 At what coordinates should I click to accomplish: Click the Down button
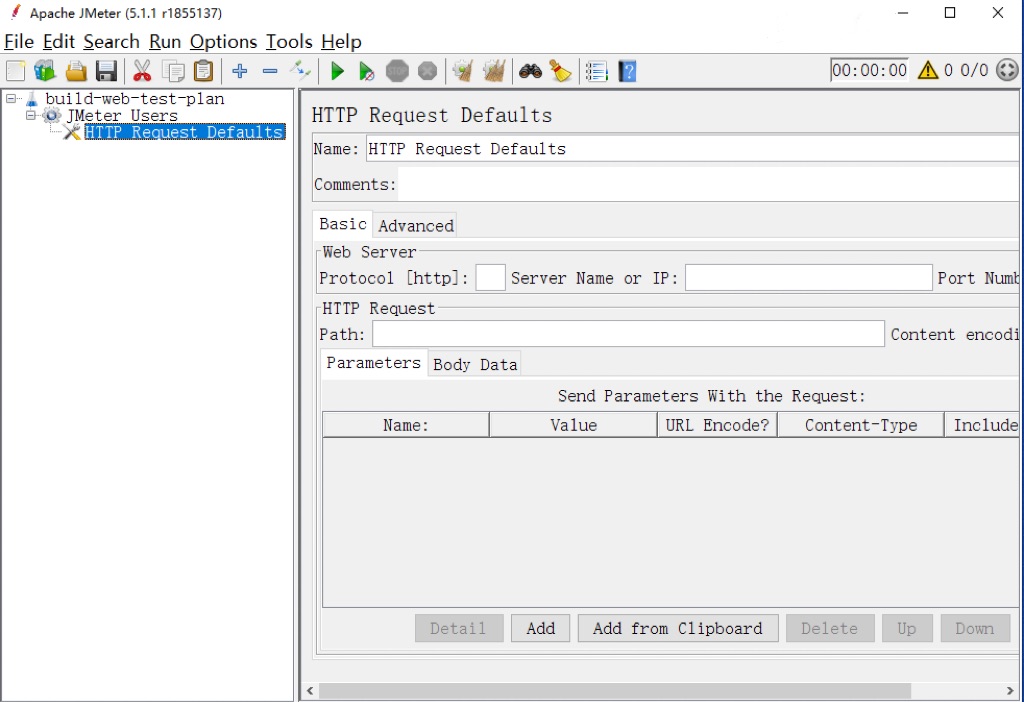[975, 628]
